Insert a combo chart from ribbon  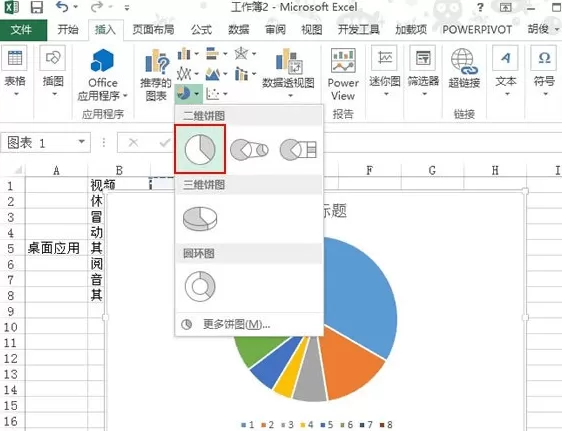coord(241,74)
